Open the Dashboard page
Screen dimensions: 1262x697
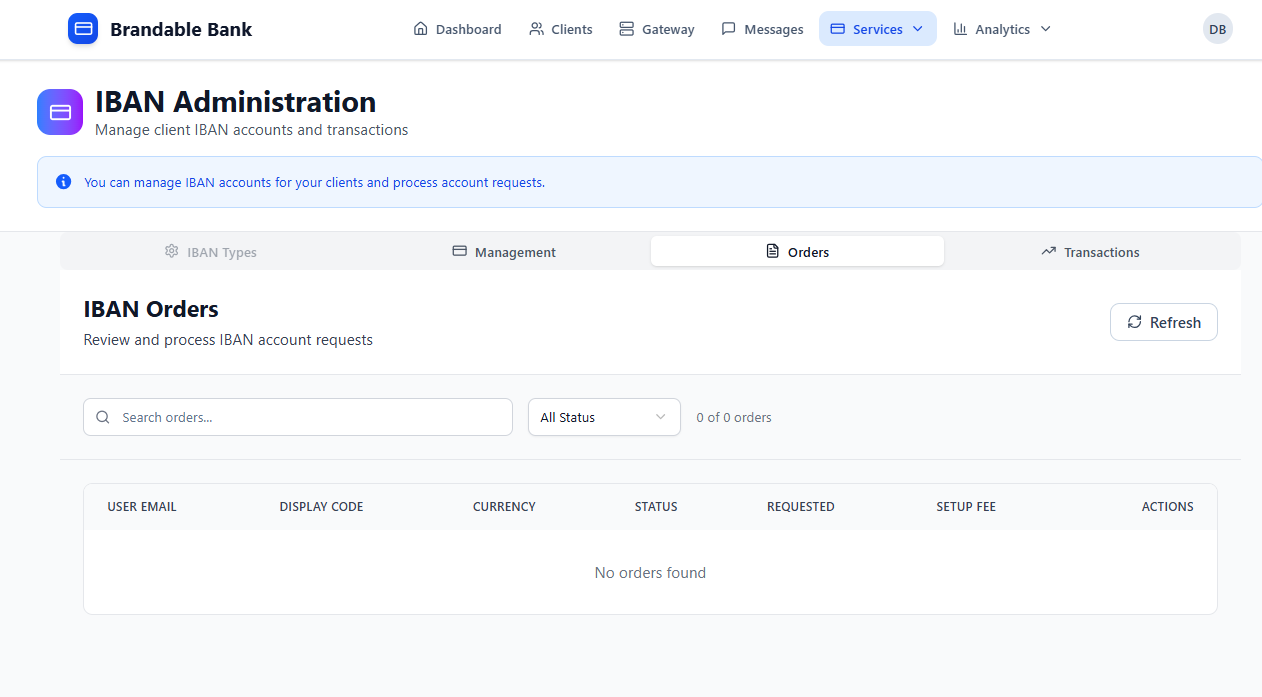[457, 29]
